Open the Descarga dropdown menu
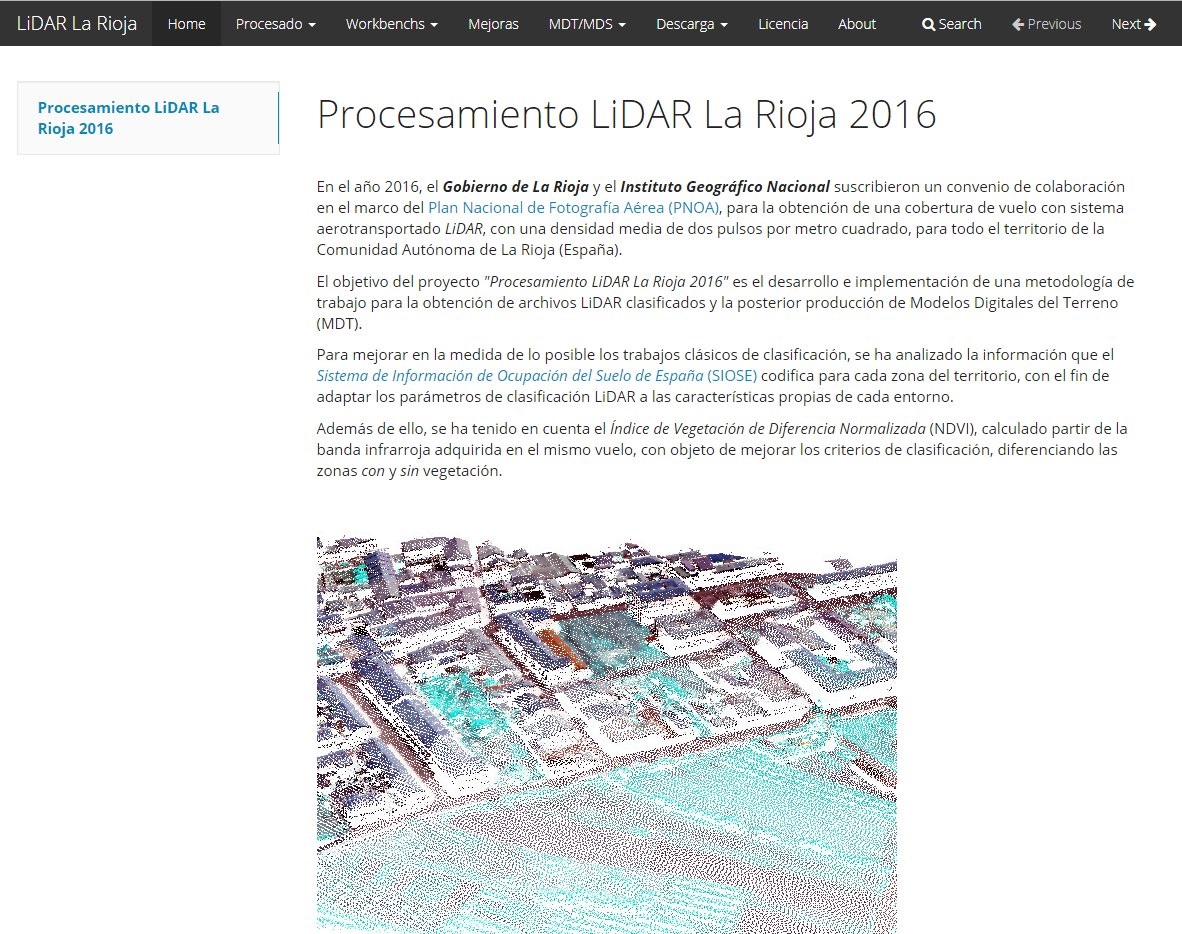Screen dimensions: 1182x934 click(x=691, y=24)
